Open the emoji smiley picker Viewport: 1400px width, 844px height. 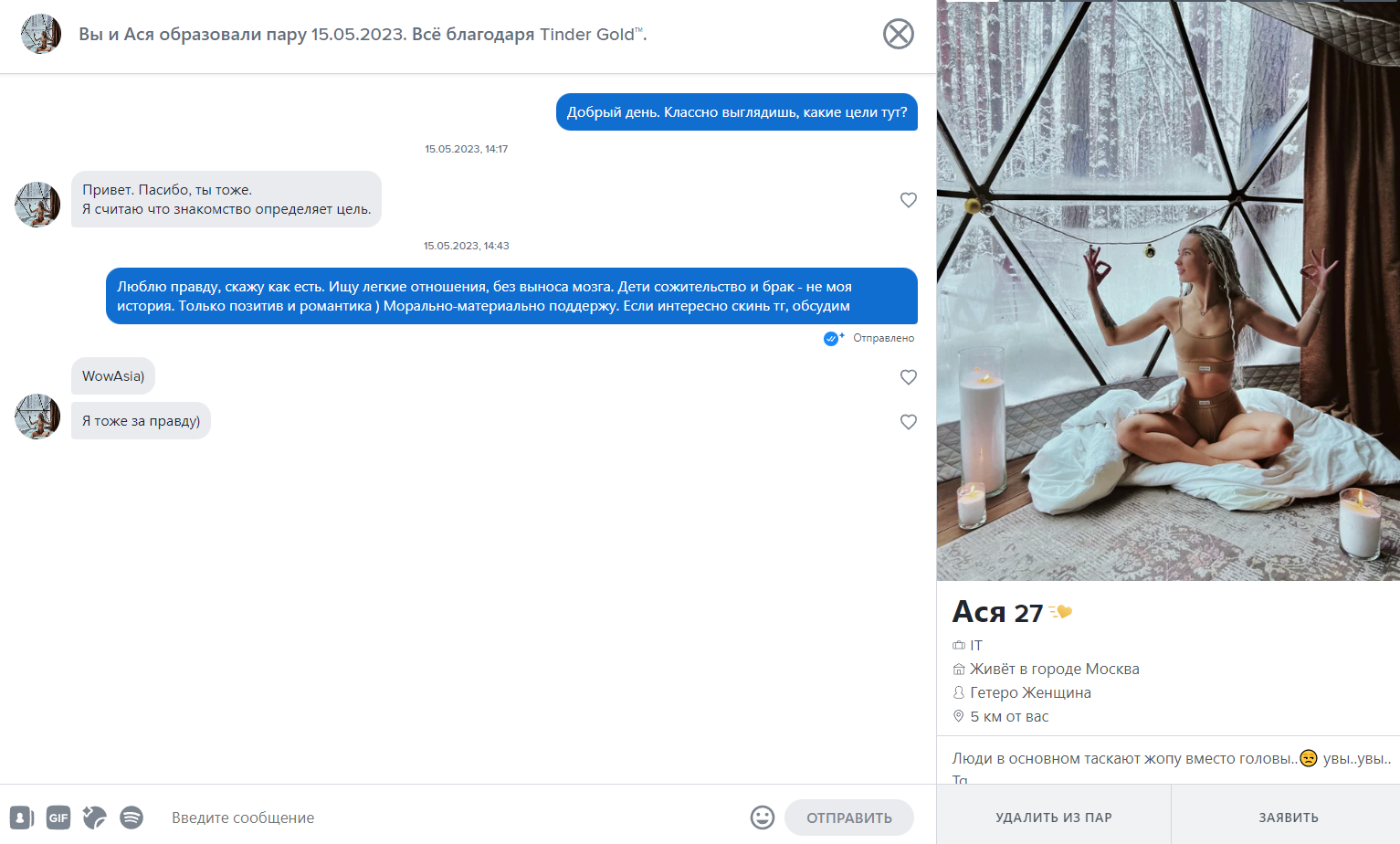pos(763,818)
